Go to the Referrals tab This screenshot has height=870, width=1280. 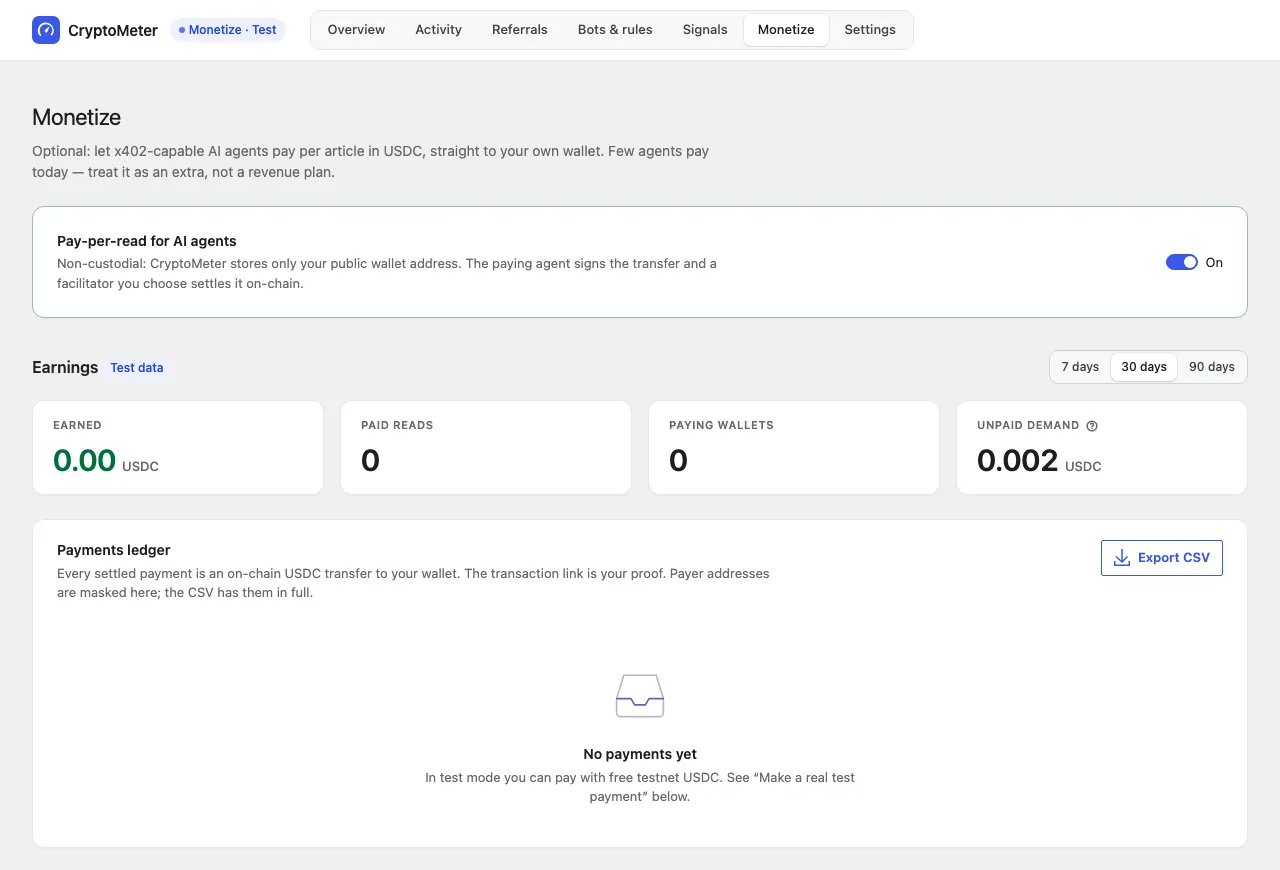(x=520, y=30)
